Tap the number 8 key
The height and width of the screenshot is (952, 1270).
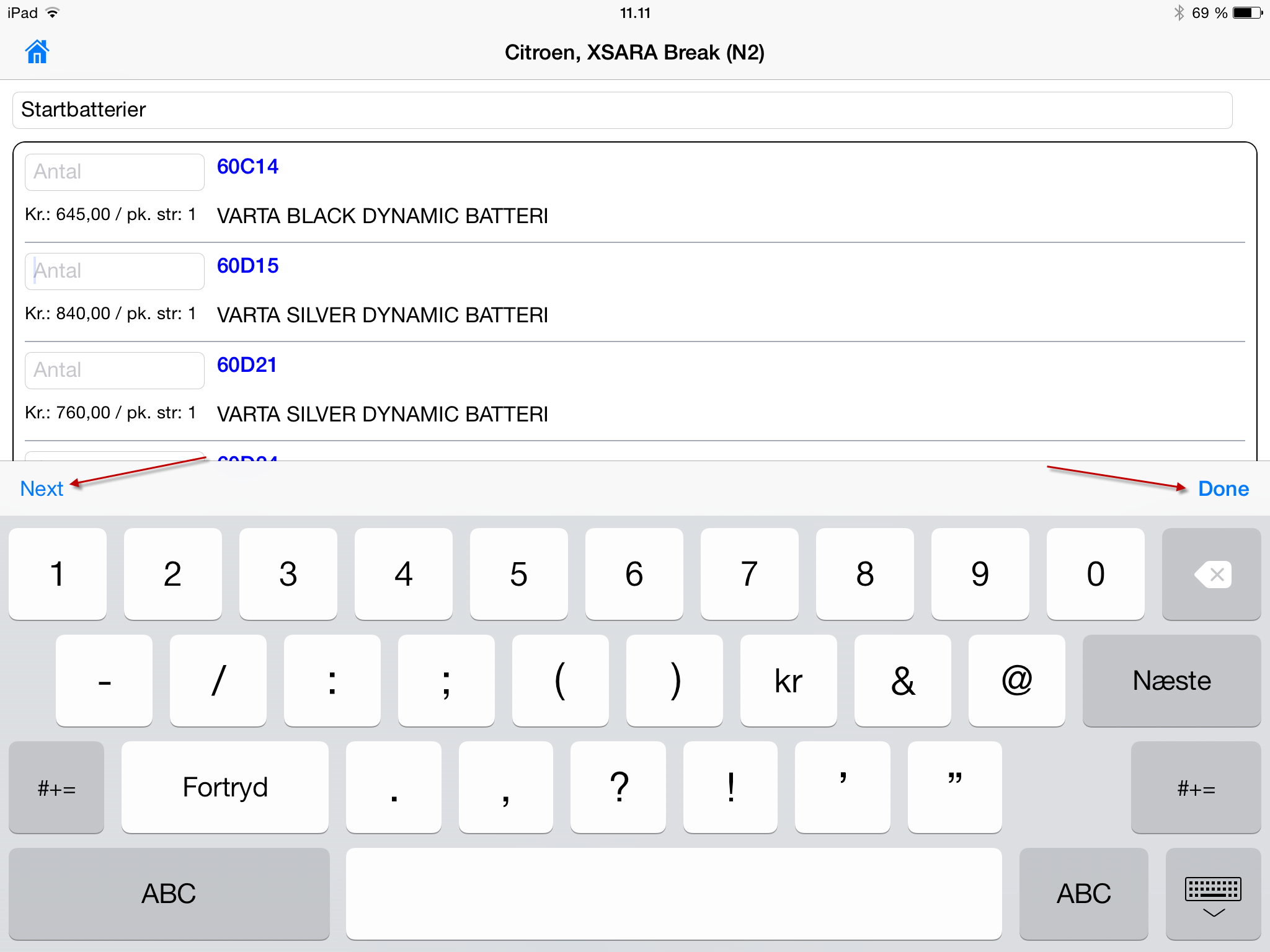coord(865,574)
